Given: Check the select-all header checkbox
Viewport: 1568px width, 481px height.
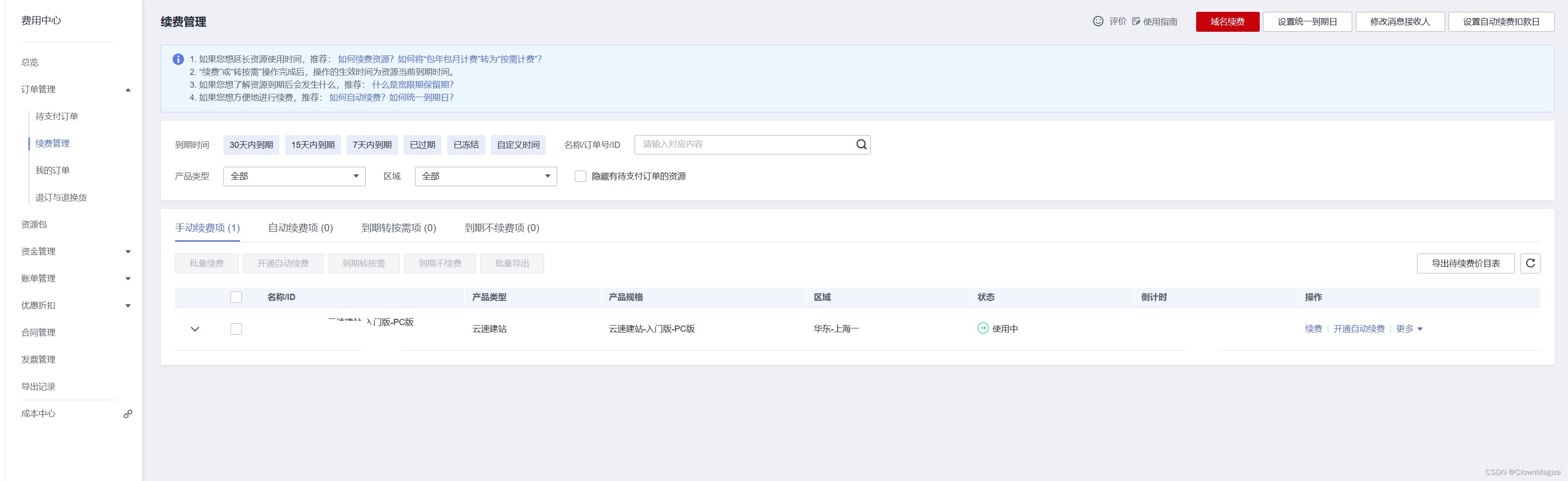Looking at the screenshot, I should pyautogui.click(x=236, y=297).
